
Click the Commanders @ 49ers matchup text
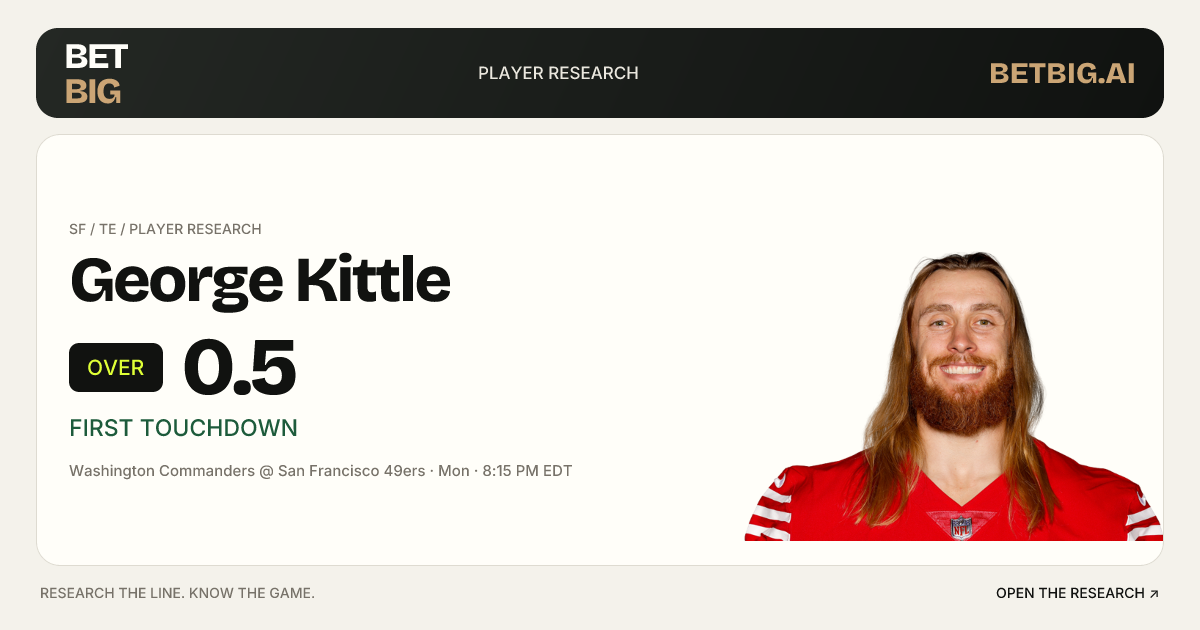coord(320,470)
